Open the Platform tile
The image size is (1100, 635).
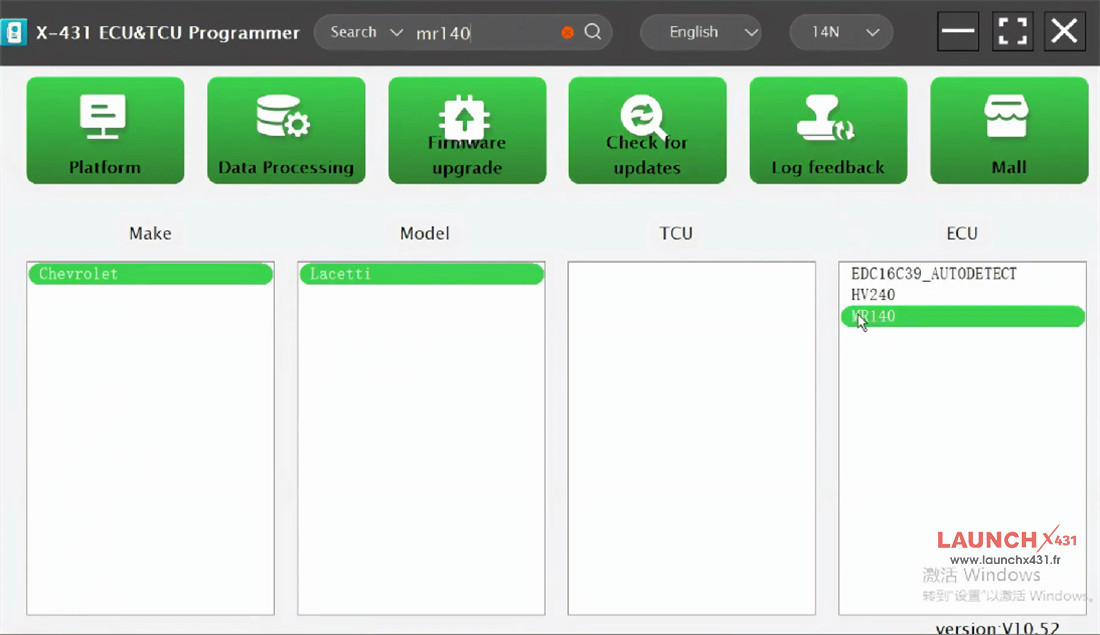coord(105,130)
